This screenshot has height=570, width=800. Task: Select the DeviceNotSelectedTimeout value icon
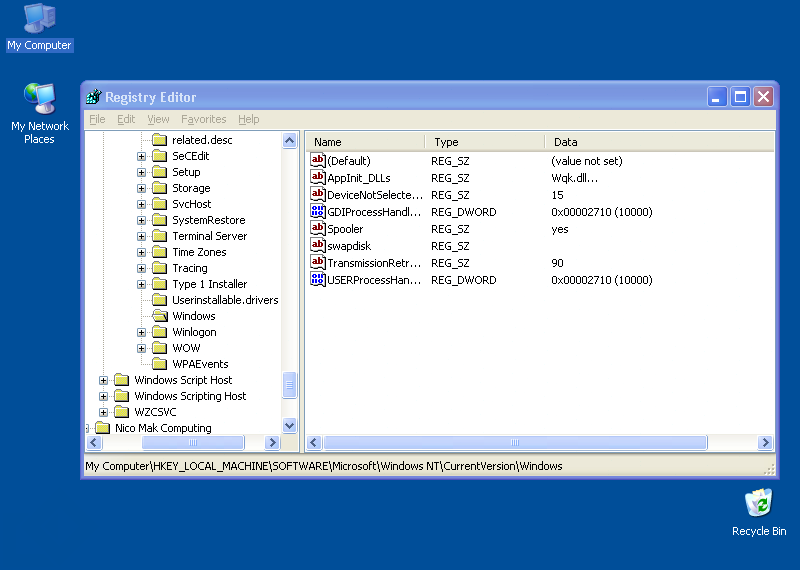pyautogui.click(x=317, y=194)
